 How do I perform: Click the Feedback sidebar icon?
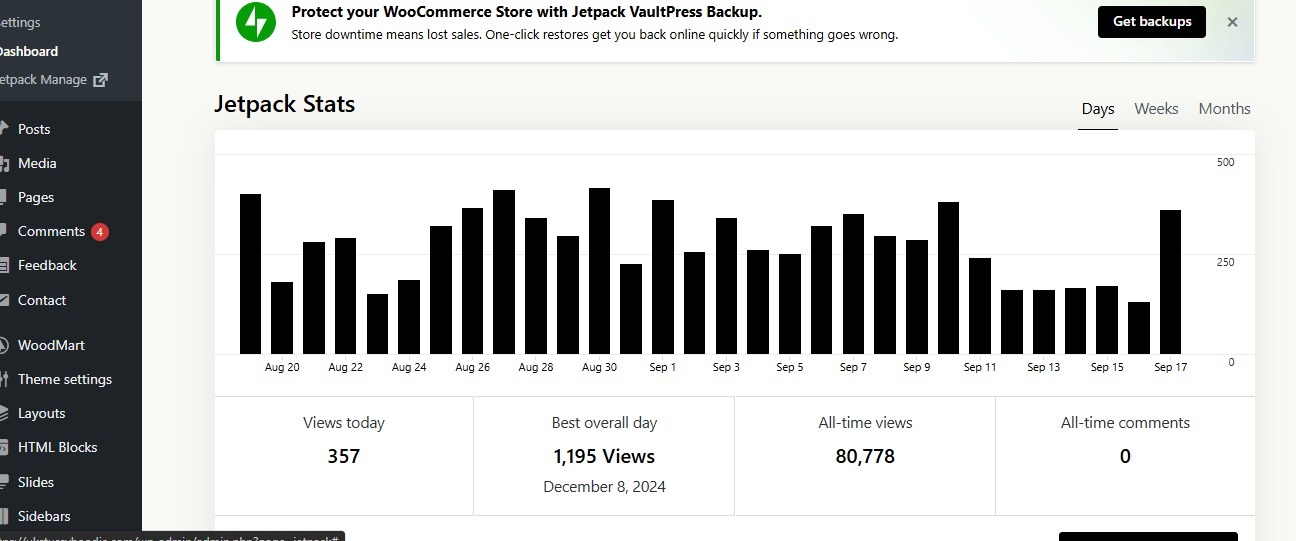tap(3, 265)
